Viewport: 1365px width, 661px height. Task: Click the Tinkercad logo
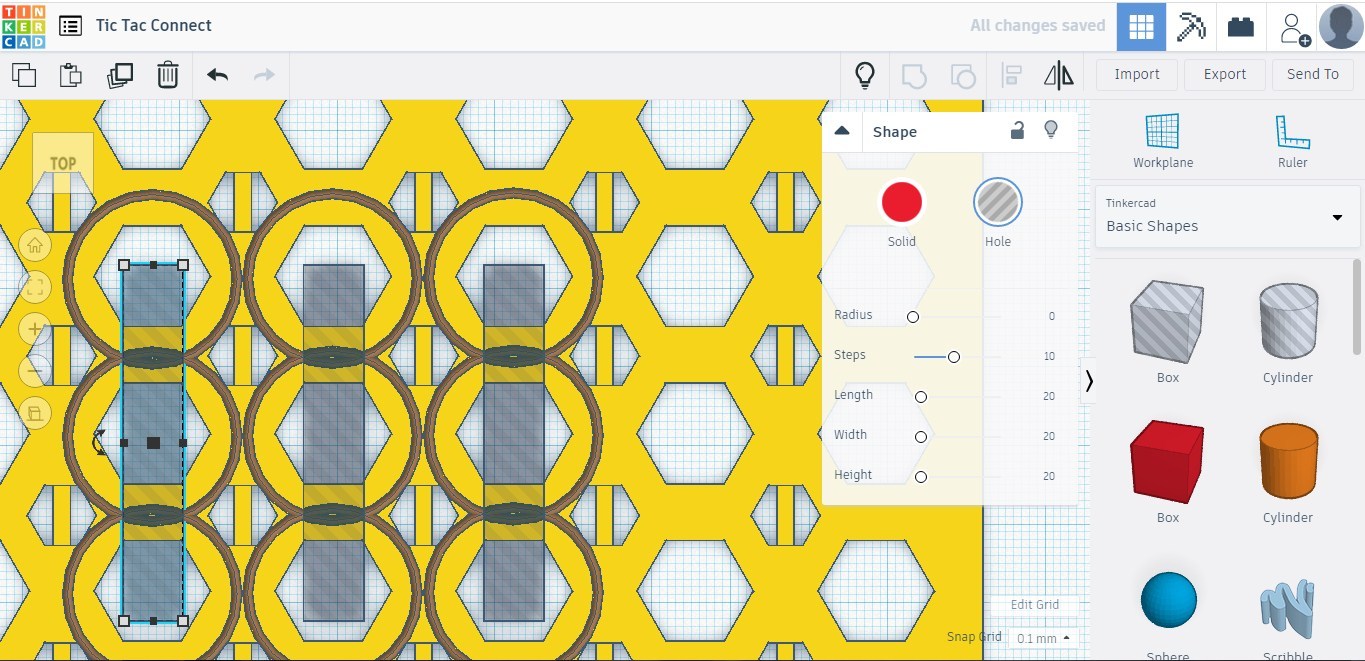tap(23, 25)
